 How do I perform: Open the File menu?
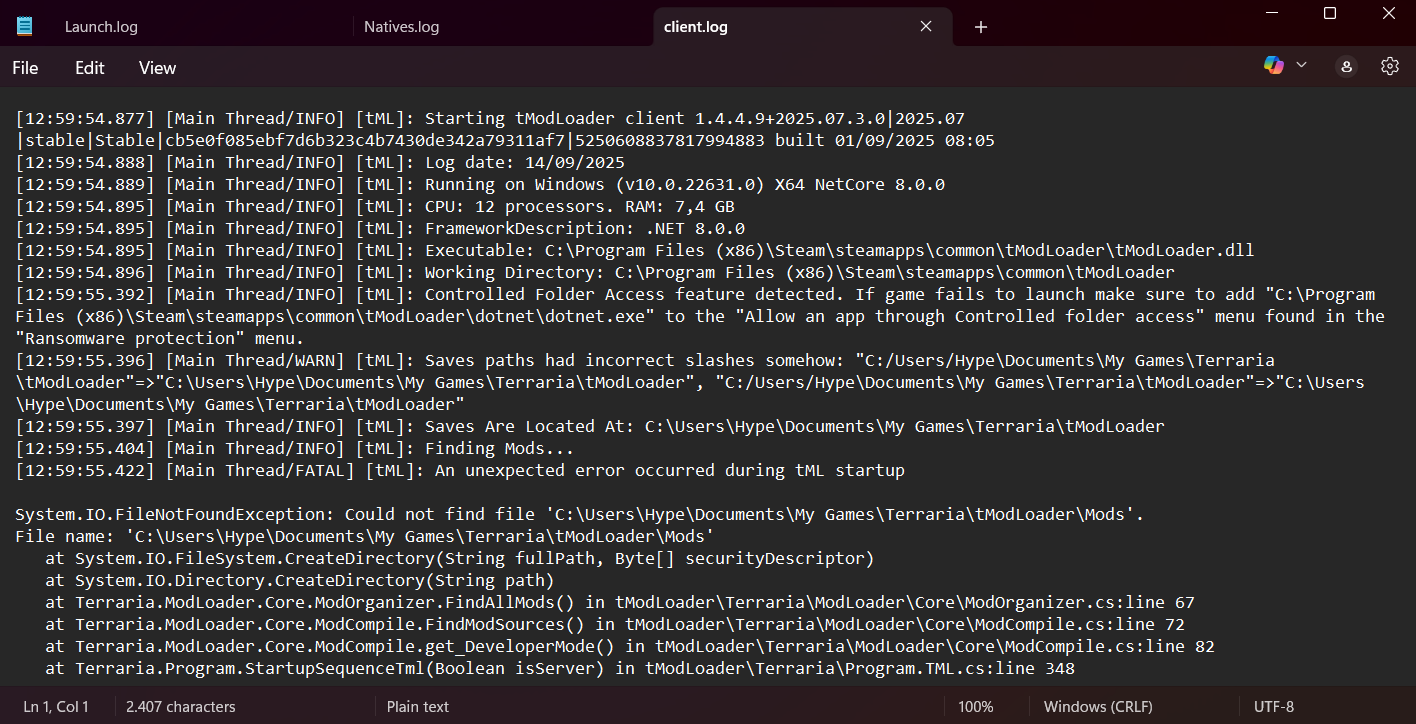click(x=25, y=68)
